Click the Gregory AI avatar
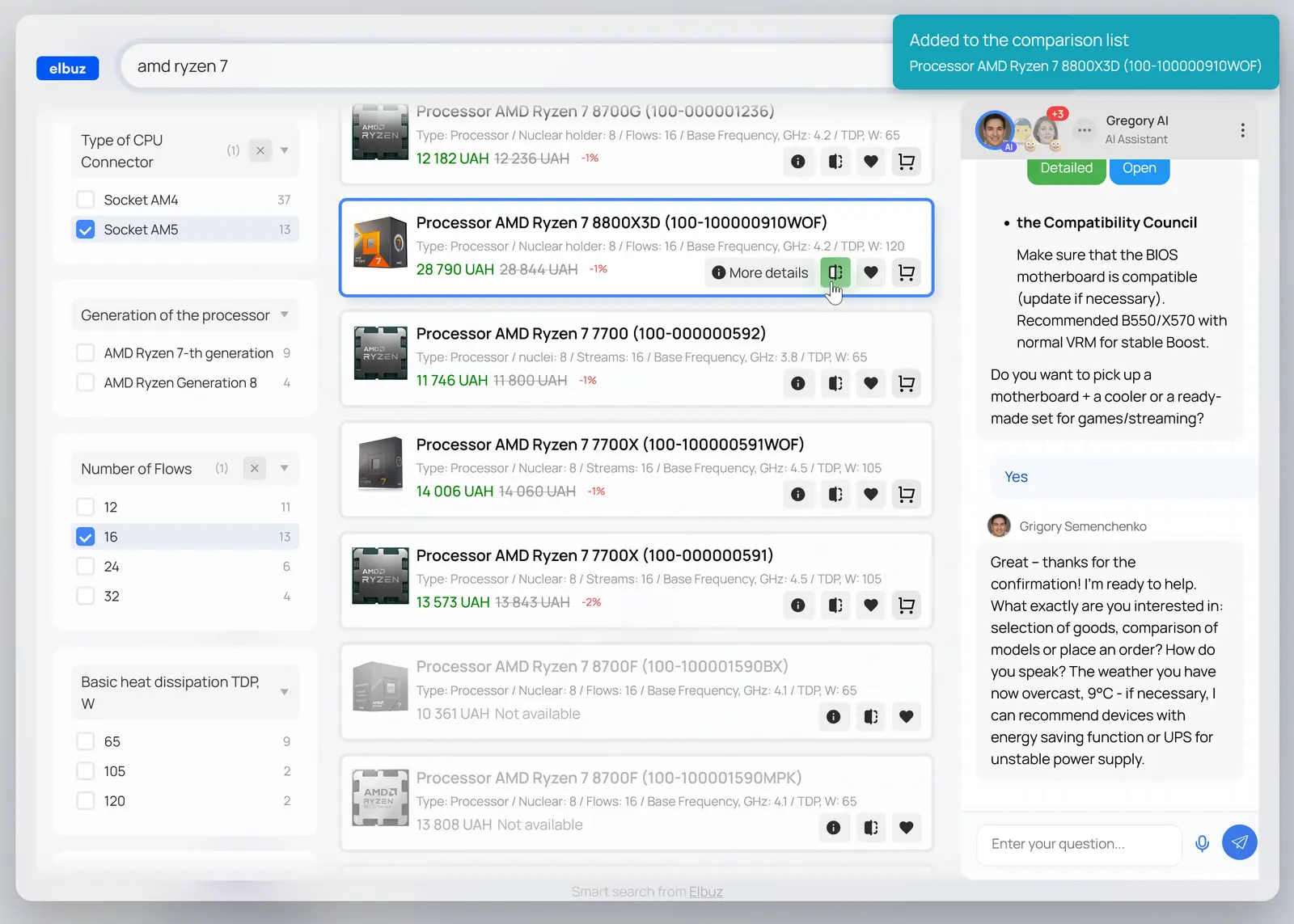Screen dimensions: 1294x924 995,130
